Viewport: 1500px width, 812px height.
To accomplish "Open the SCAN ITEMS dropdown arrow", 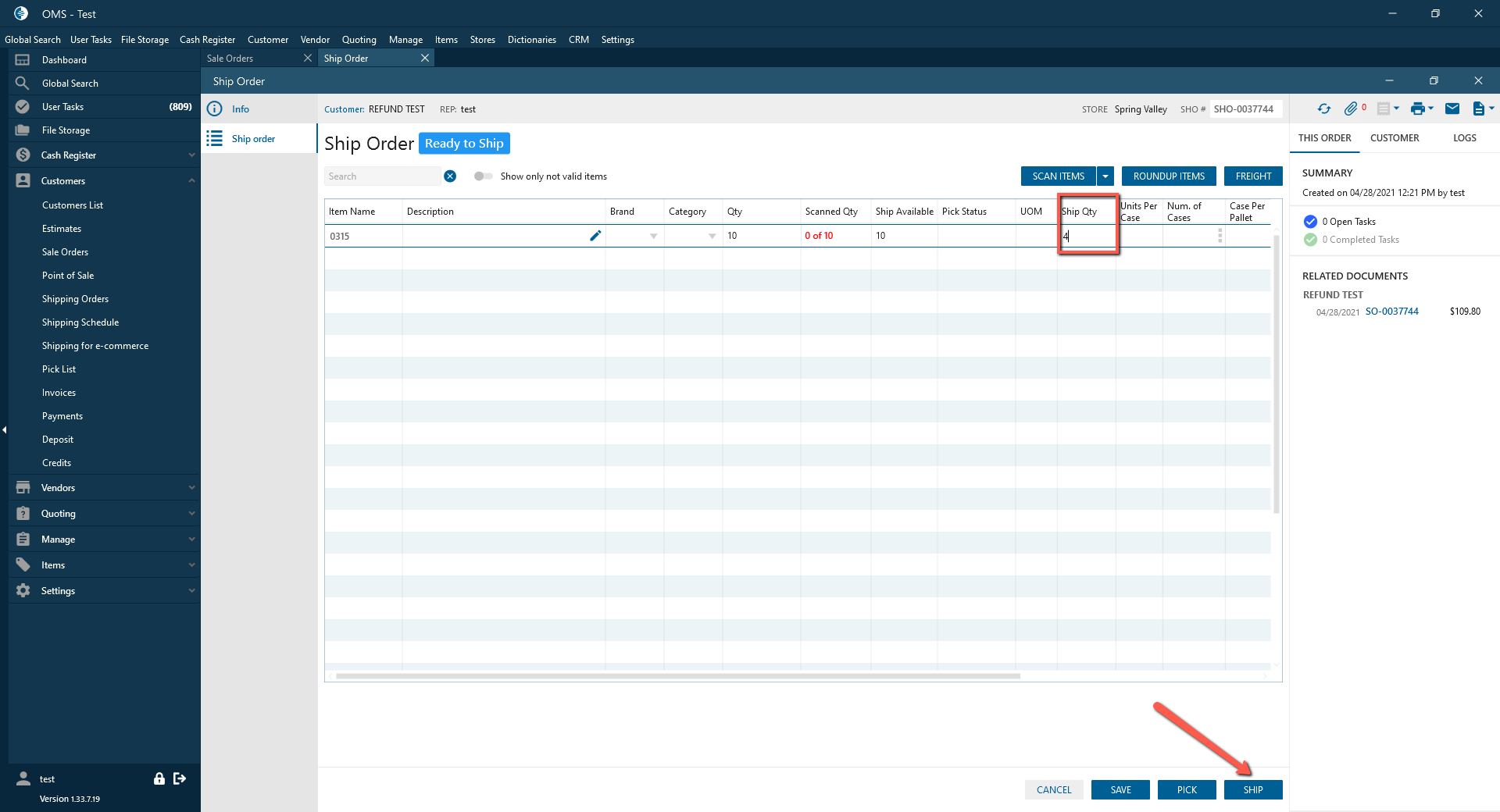I will pyautogui.click(x=1105, y=176).
